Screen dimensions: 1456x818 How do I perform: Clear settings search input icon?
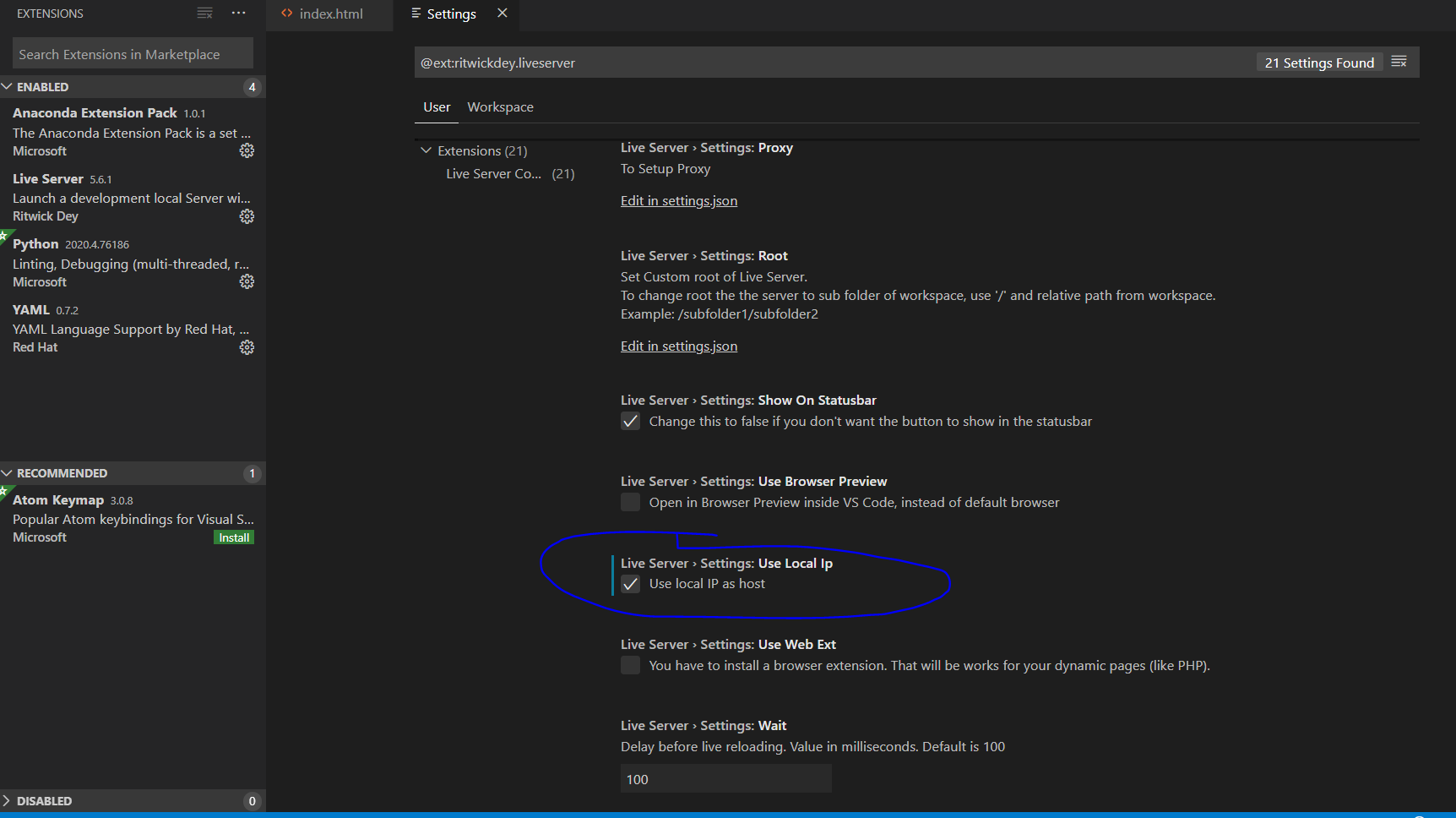1399,62
